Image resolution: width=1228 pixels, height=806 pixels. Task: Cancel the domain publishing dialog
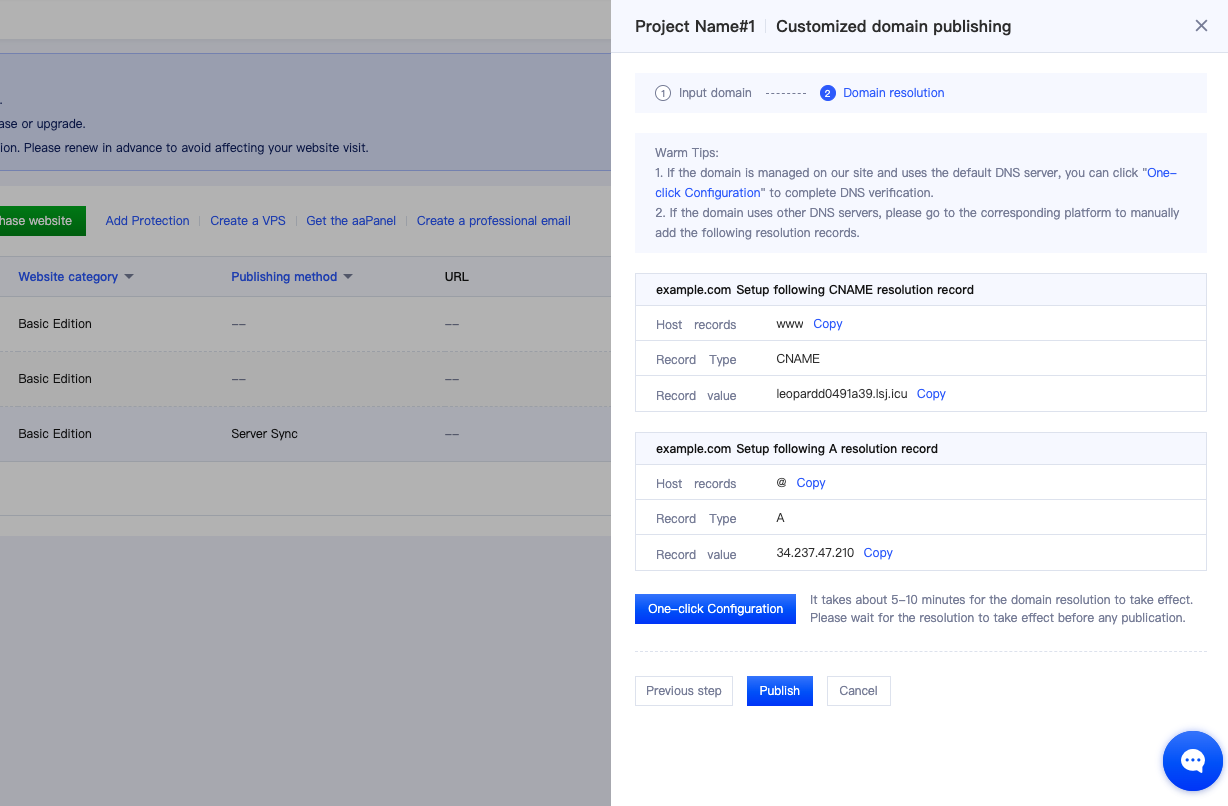(x=858, y=691)
